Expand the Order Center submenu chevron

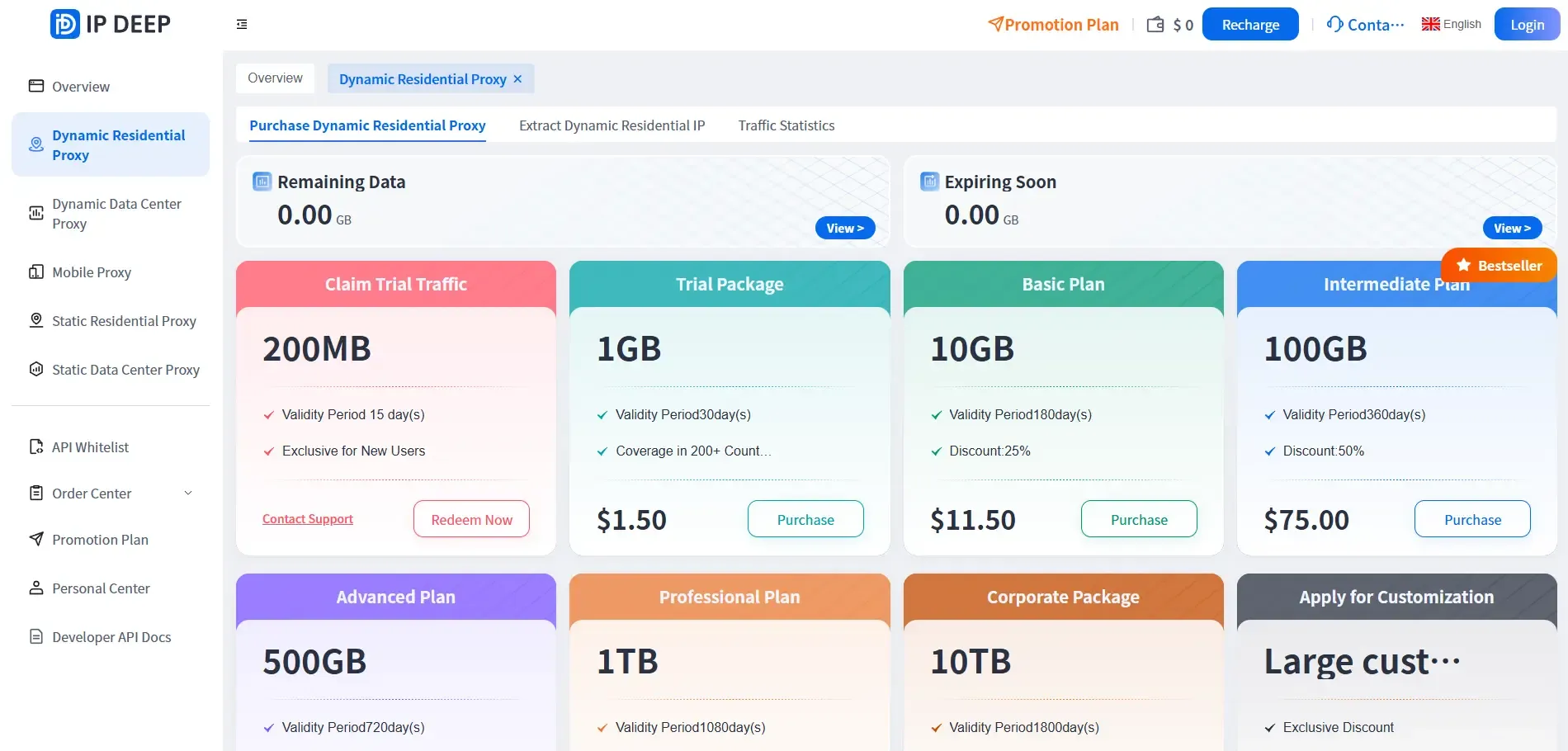point(188,494)
